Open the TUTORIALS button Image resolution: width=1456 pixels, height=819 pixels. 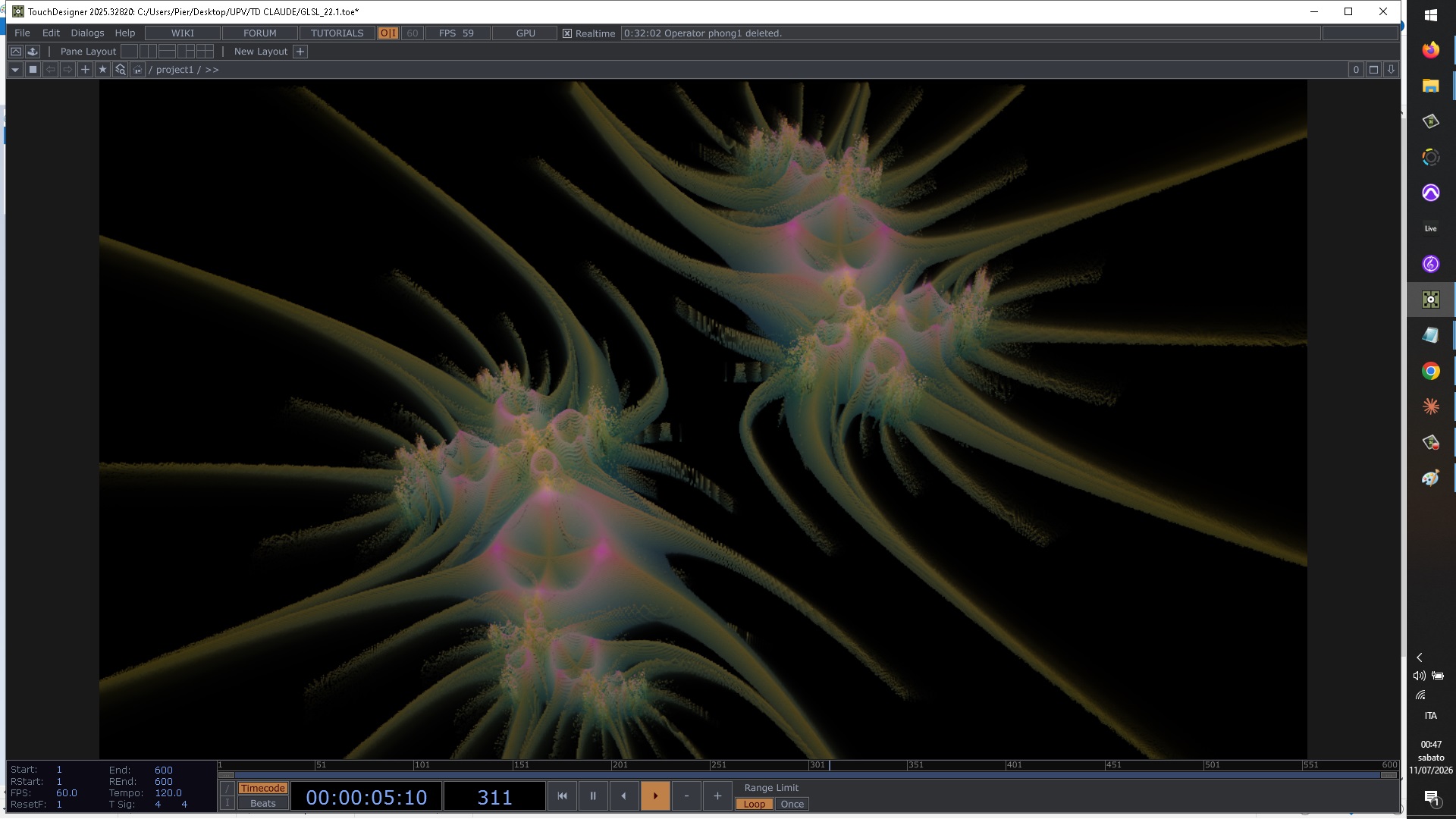click(x=337, y=33)
